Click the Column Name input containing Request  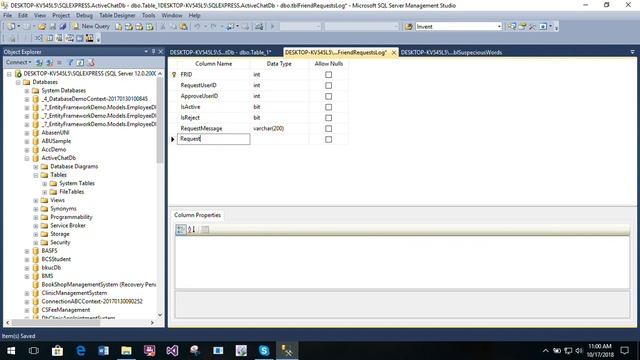click(x=213, y=139)
